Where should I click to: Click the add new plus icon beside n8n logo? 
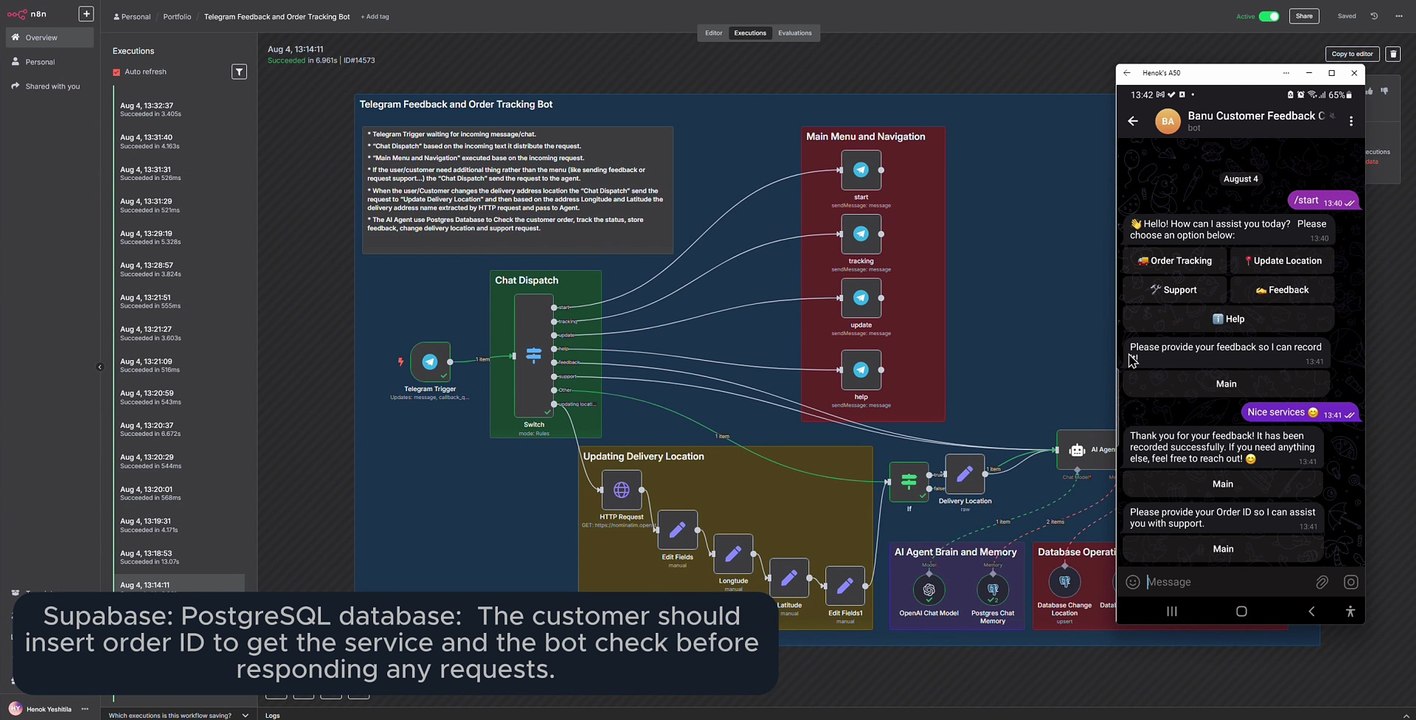tap(86, 14)
